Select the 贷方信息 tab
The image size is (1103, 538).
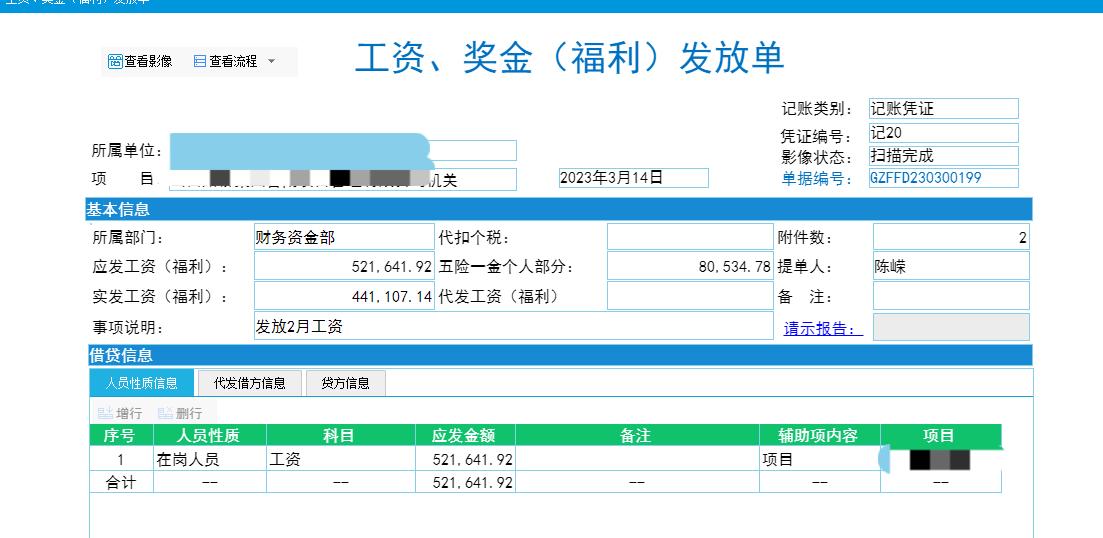tap(344, 383)
